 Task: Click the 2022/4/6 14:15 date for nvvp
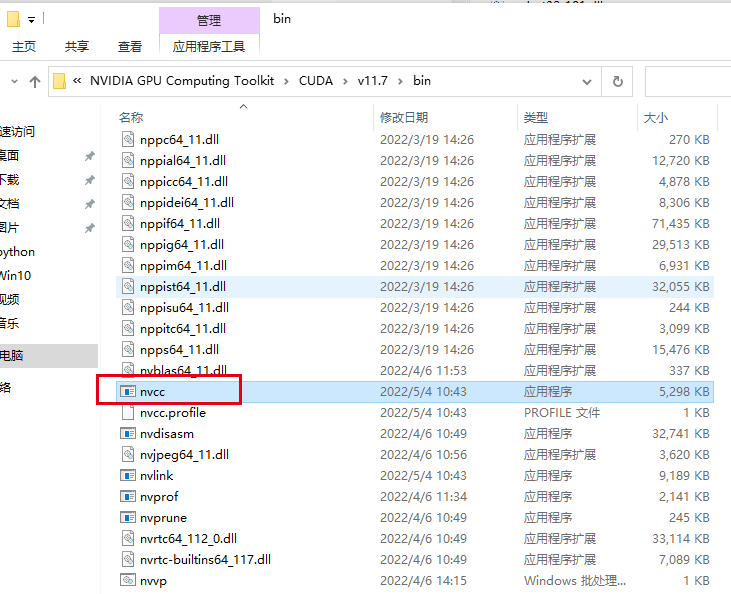click(x=423, y=580)
